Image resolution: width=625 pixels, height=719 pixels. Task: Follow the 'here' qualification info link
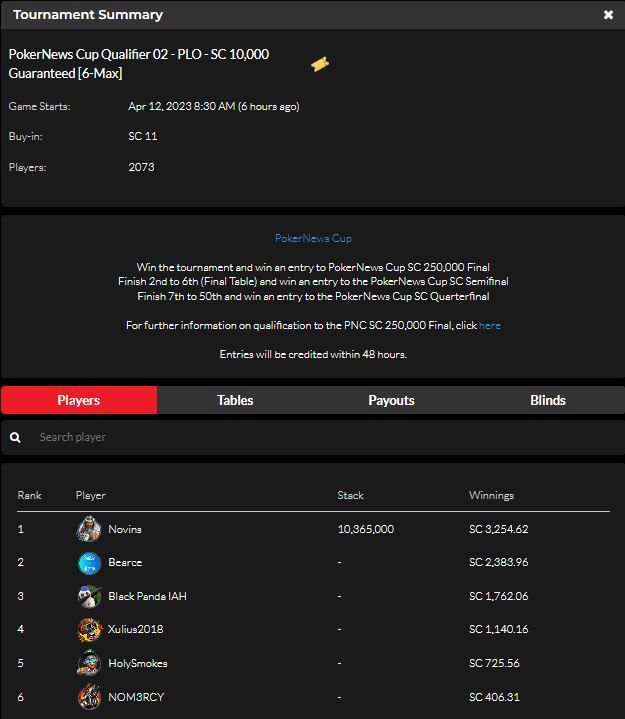coord(489,325)
